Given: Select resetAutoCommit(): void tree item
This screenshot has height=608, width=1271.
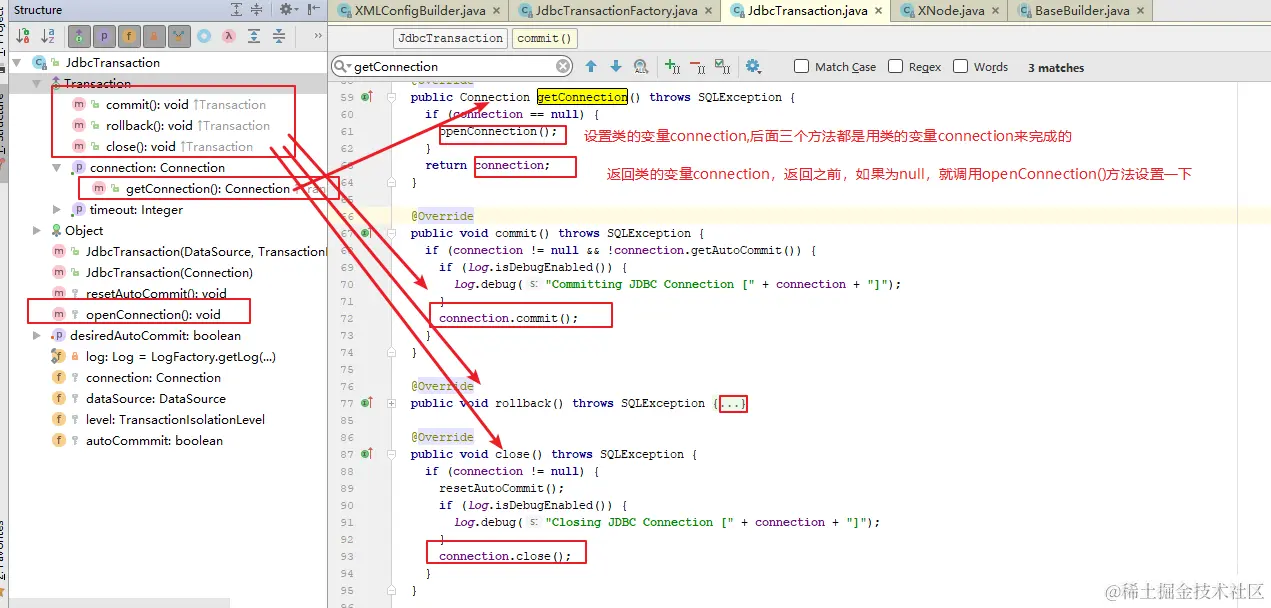Looking at the screenshot, I should coord(156,293).
